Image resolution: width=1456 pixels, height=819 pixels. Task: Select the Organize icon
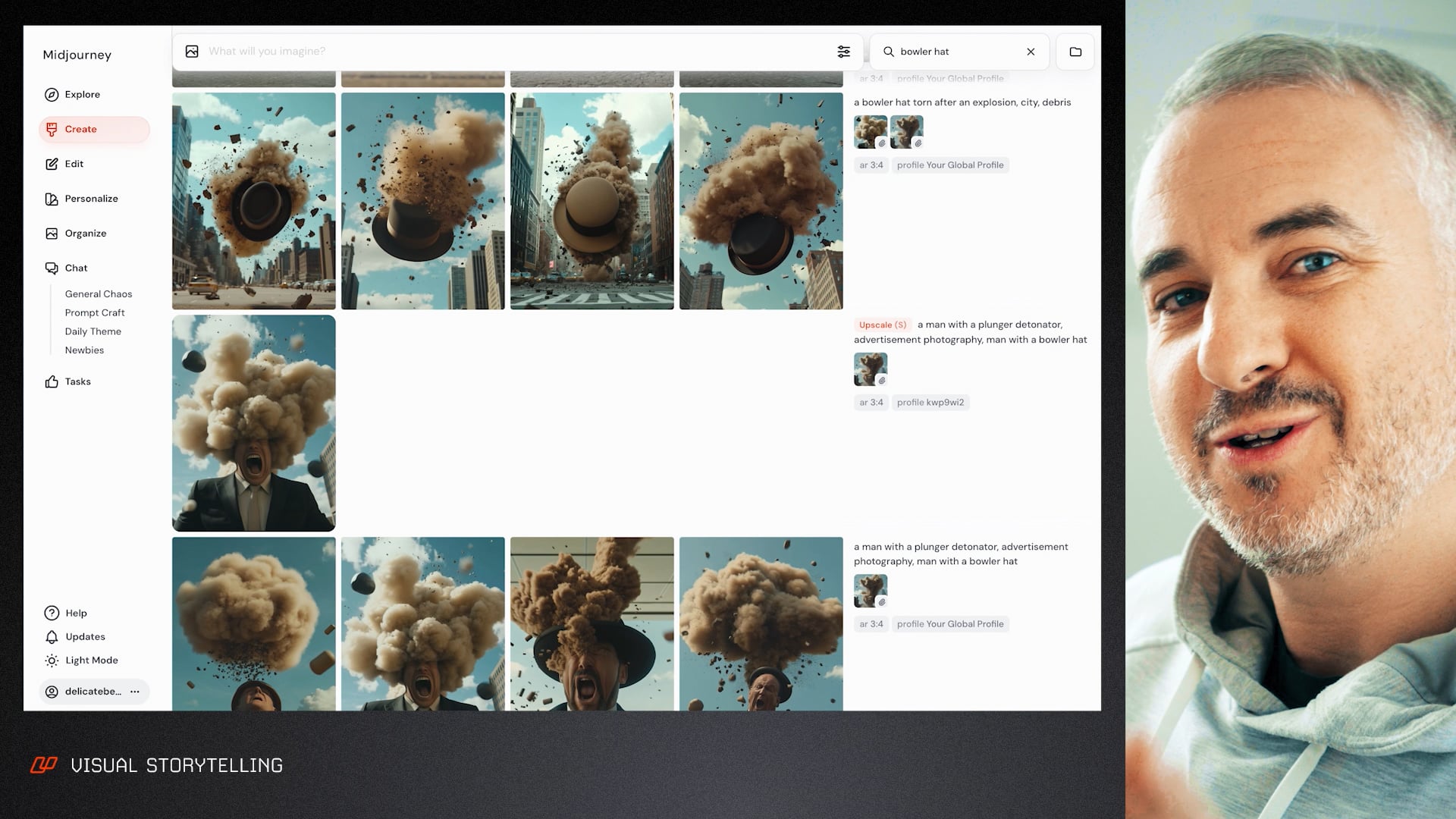point(51,233)
